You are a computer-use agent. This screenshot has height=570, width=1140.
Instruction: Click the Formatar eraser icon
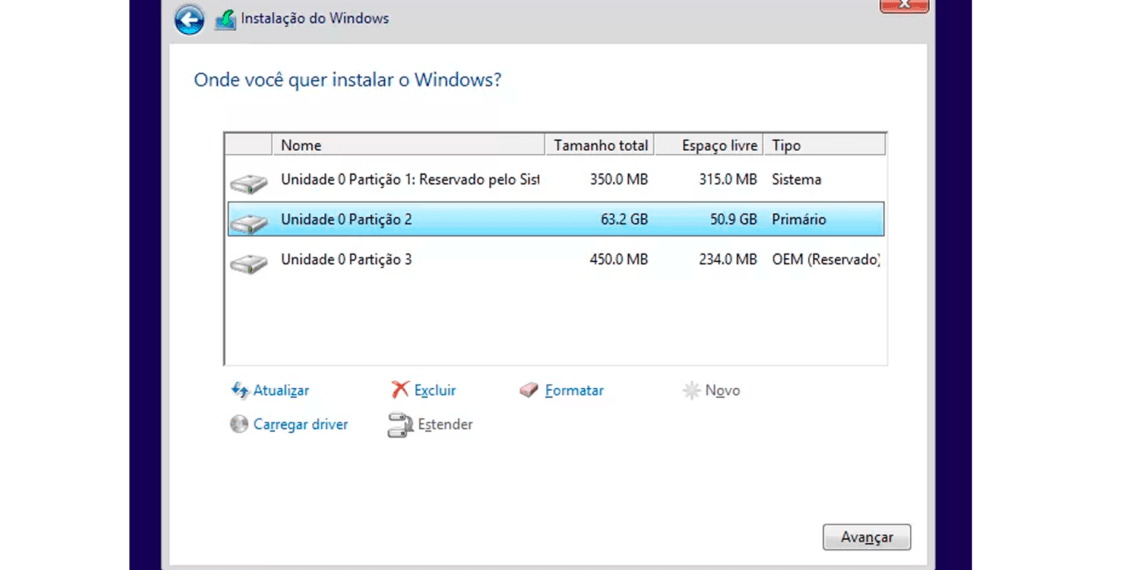pos(529,391)
